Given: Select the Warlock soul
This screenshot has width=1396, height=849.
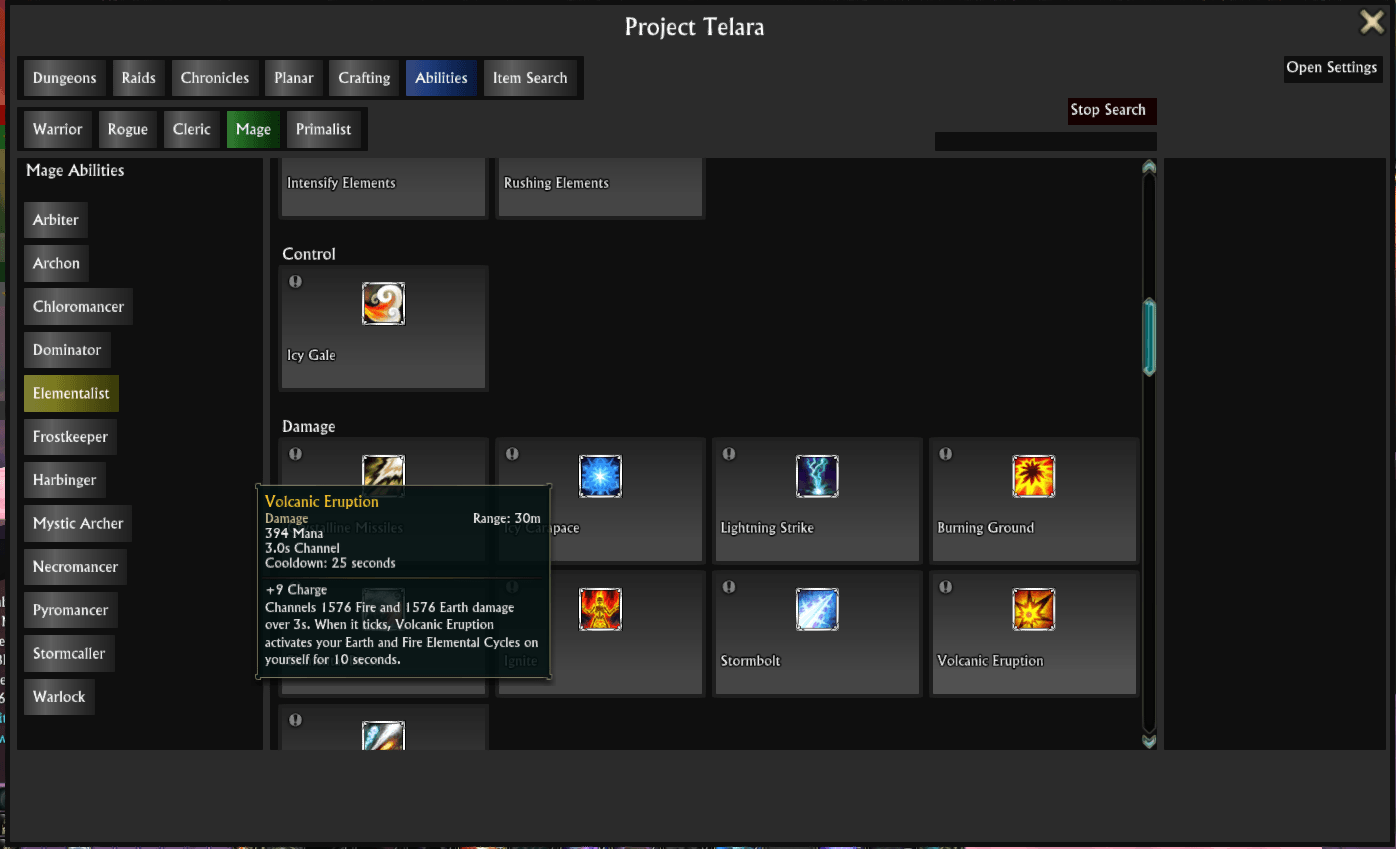Looking at the screenshot, I should coord(59,697).
